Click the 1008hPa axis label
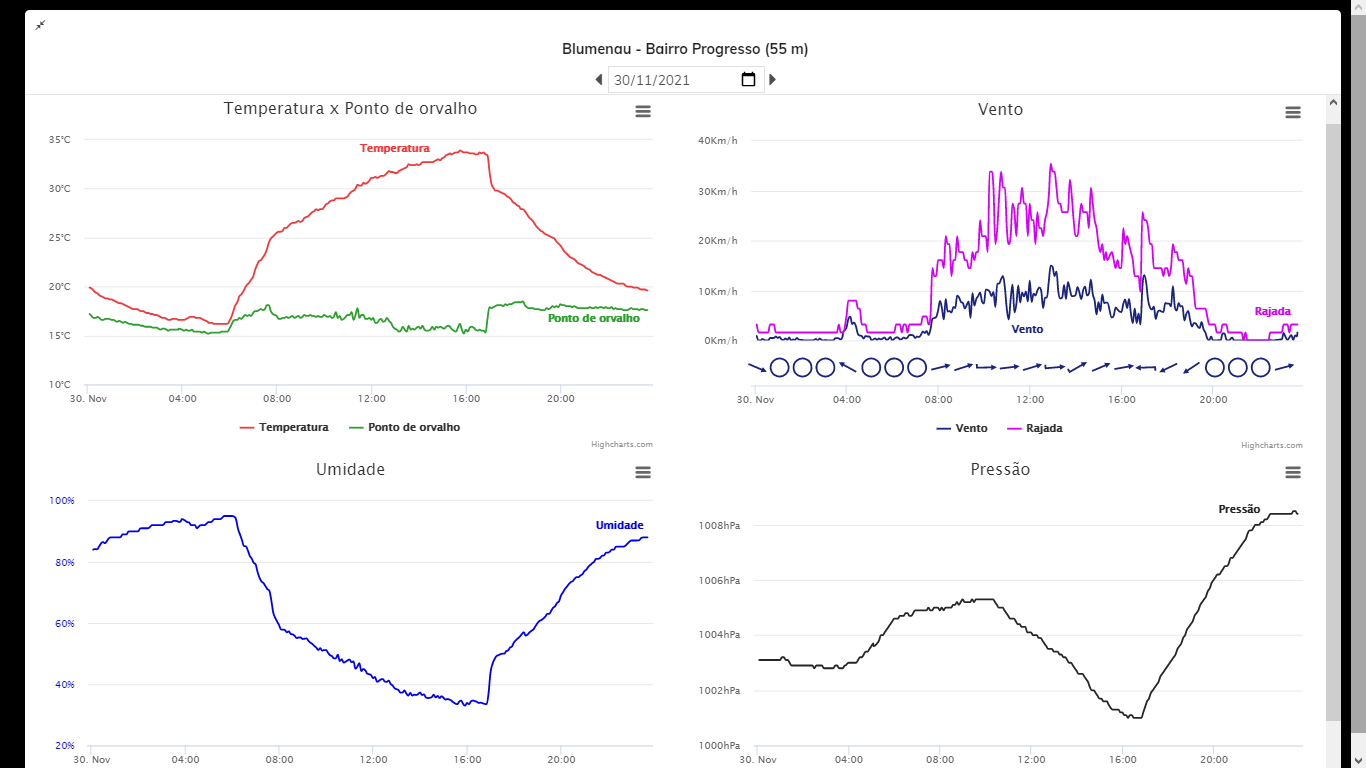Image resolution: width=1366 pixels, height=768 pixels. pyautogui.click(x=721, y=526)
